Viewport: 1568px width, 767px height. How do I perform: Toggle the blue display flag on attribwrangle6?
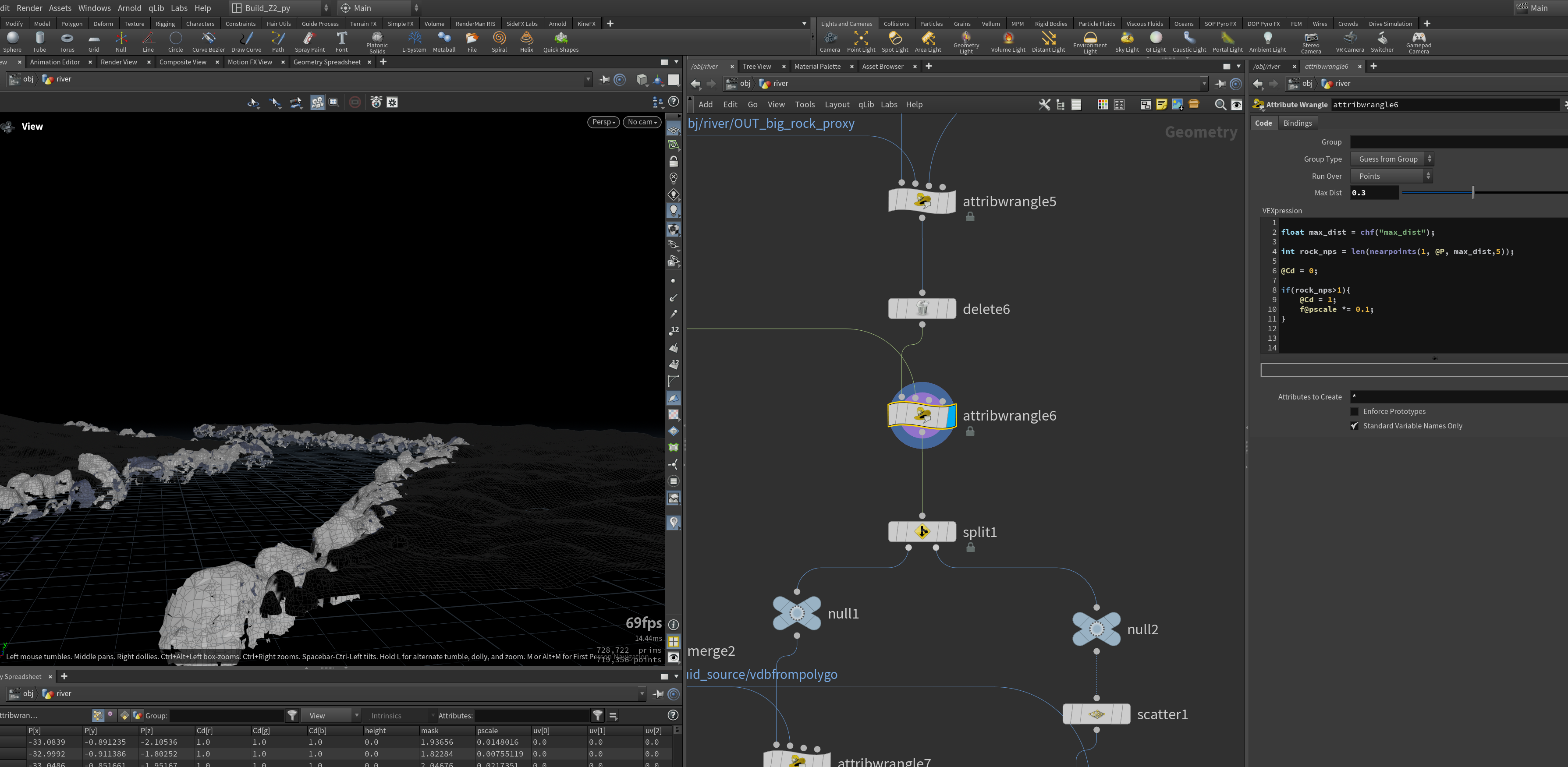951,416
